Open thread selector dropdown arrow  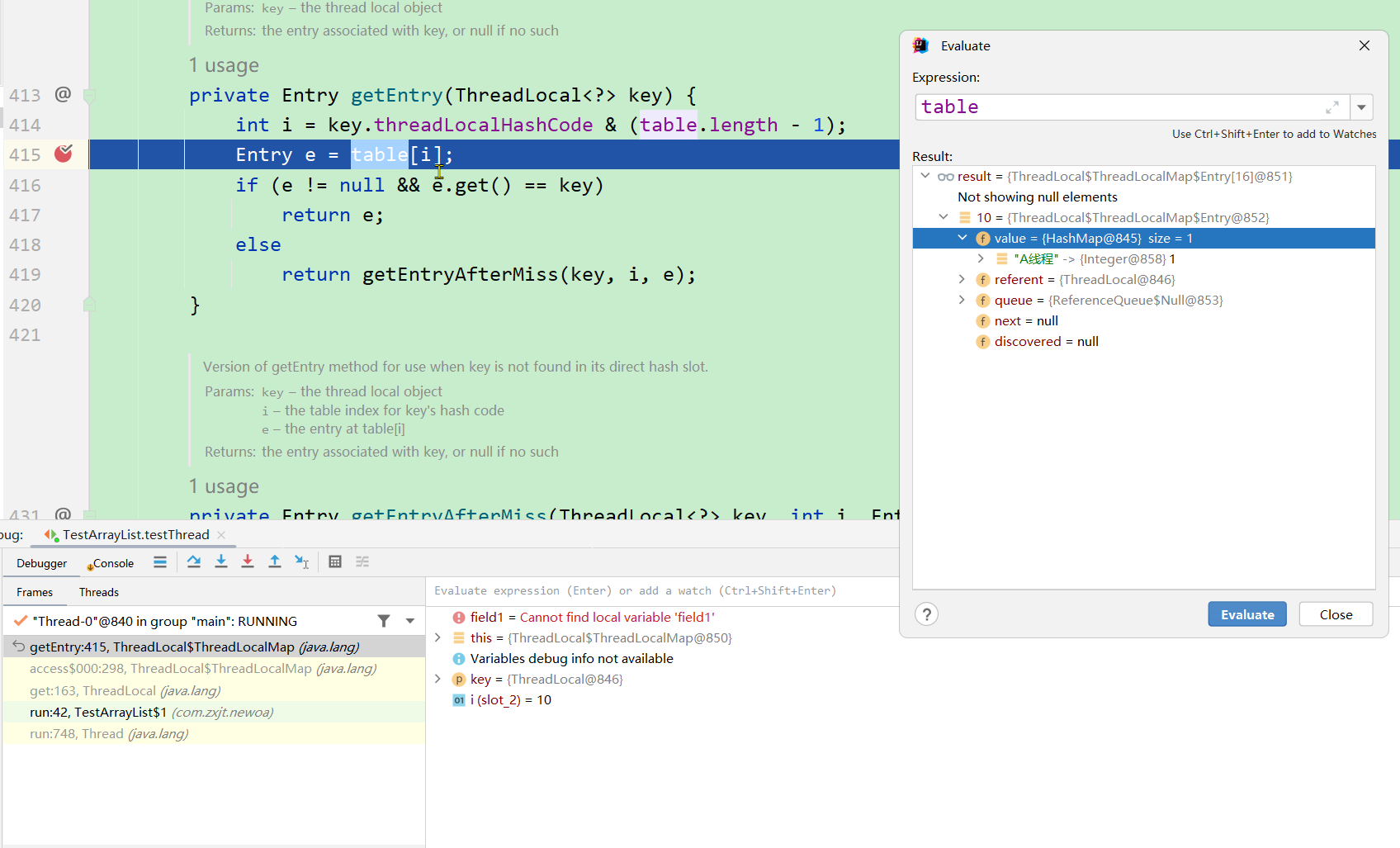tap(410, 621)
